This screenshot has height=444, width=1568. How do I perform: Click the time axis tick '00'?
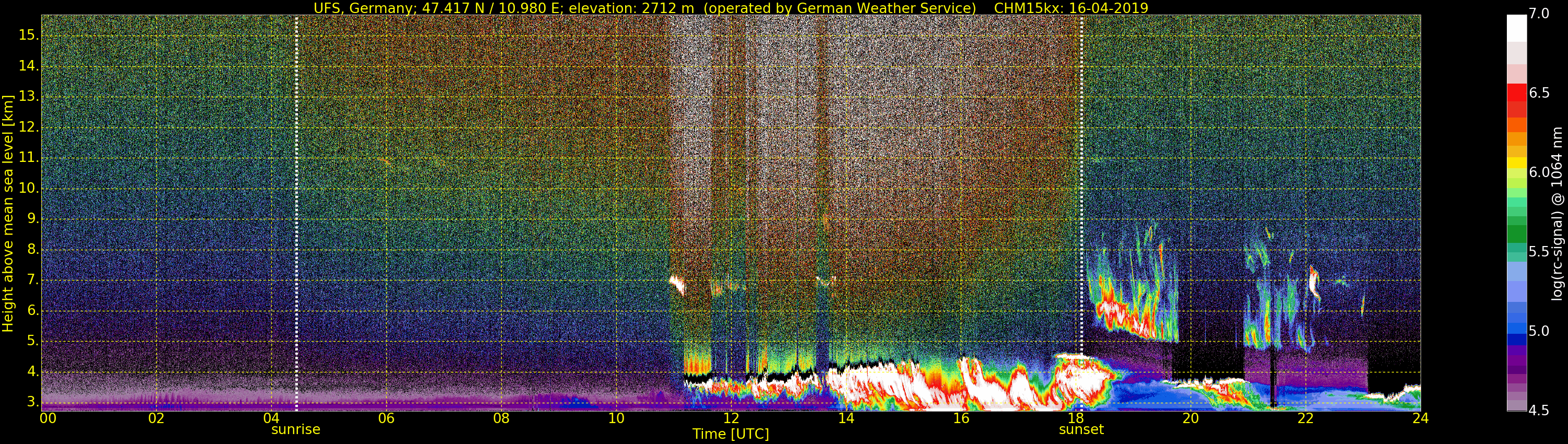tap(48, 418)
